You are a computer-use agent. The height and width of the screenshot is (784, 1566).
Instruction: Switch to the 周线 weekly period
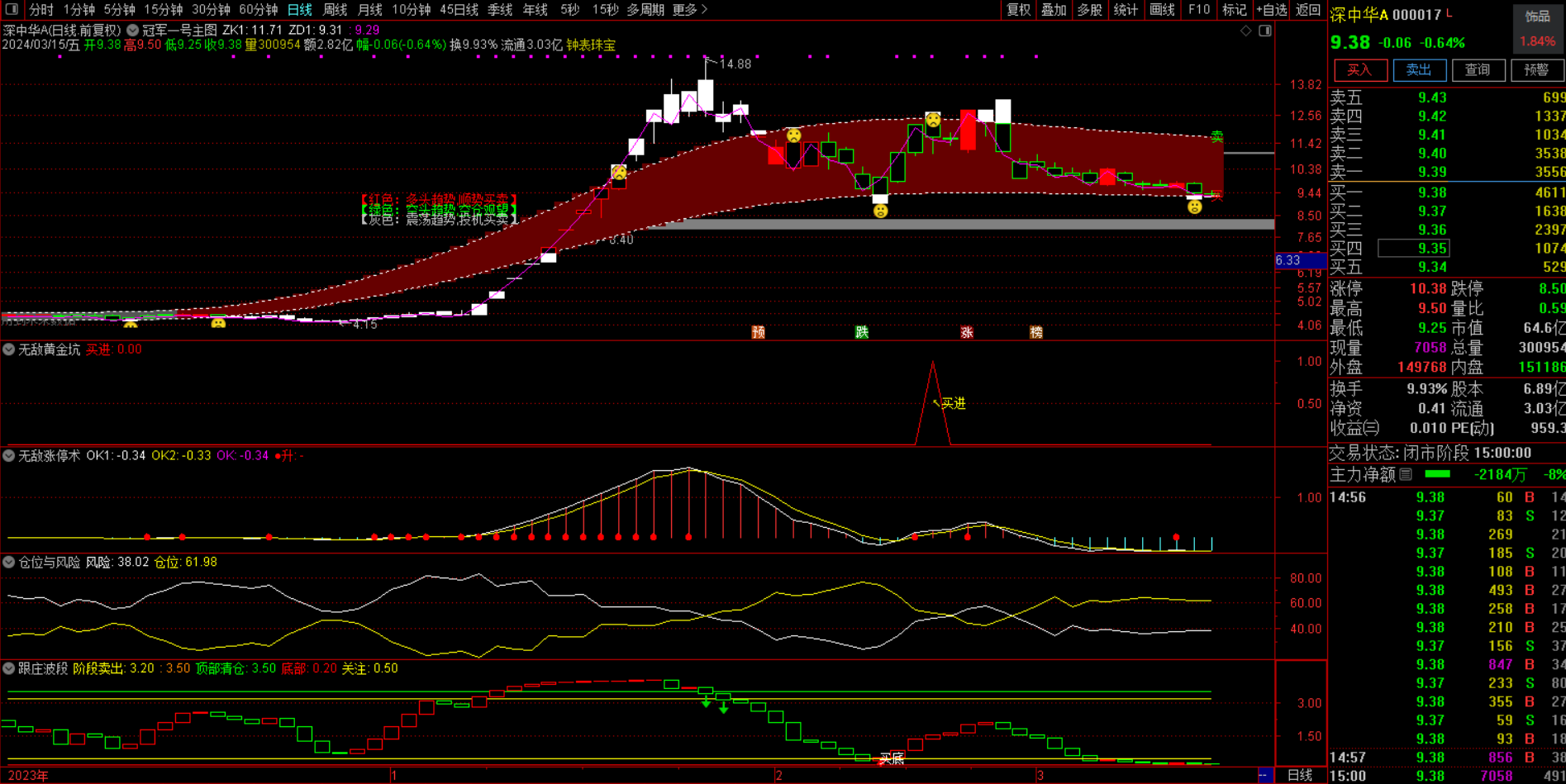335,10
